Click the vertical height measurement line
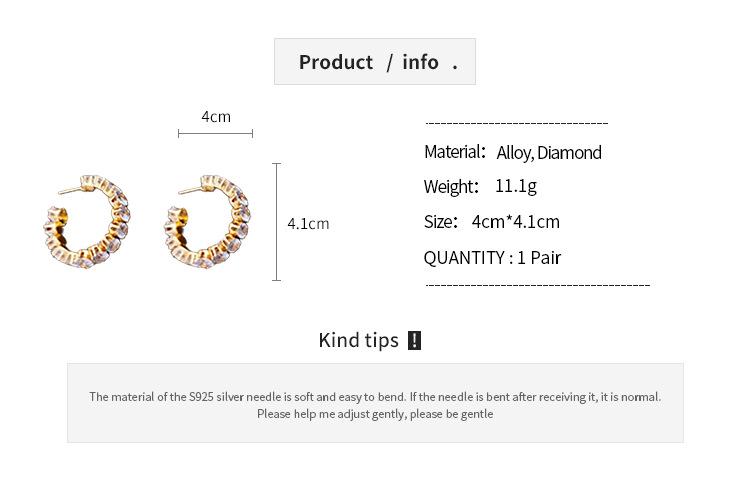 coord(277,222)
